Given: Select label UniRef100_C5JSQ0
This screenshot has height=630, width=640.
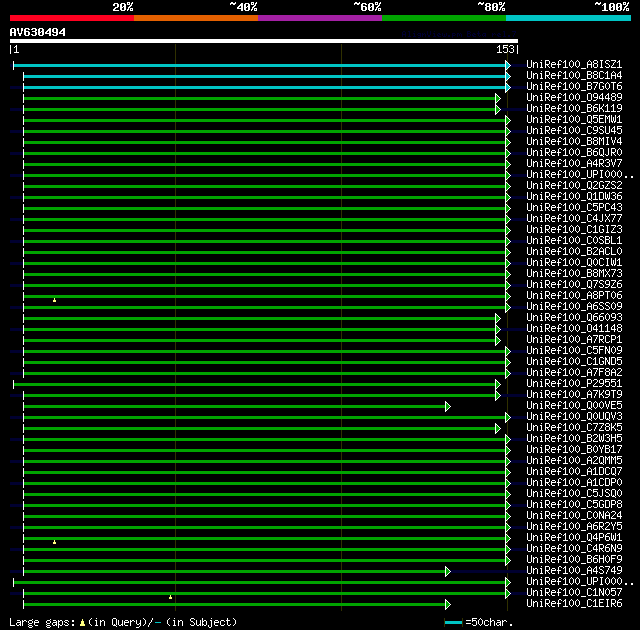Looking at the screenshot, I should click(574, 494).
